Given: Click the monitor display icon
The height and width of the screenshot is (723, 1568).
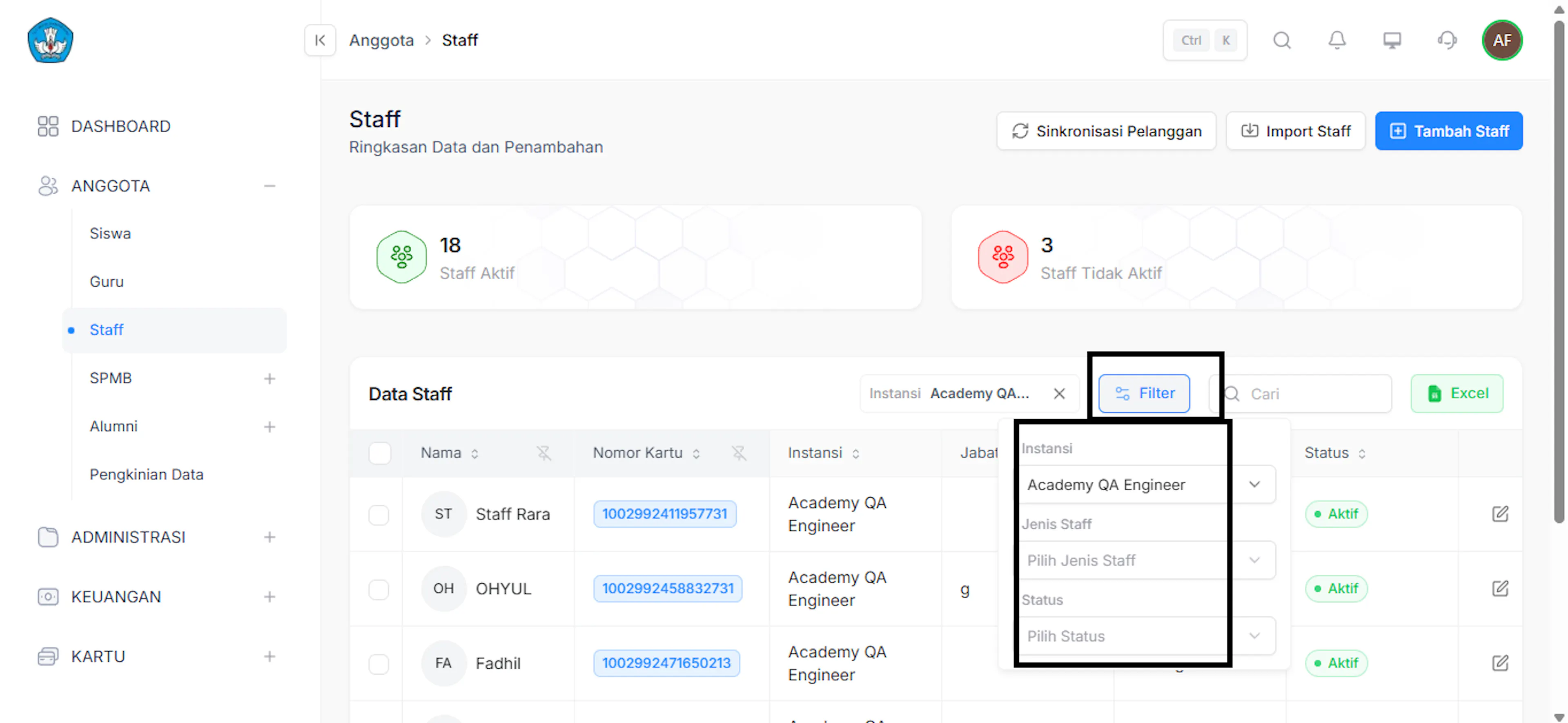Looking at the screenshot, I should 1392,40.
